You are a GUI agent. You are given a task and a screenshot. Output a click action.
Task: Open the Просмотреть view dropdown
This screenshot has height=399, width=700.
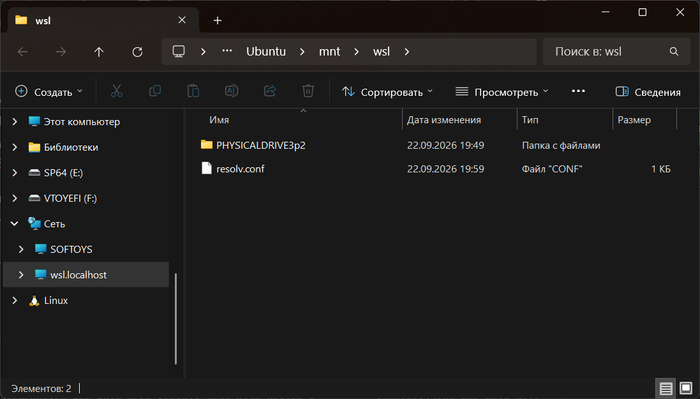[x=502, y=92]
